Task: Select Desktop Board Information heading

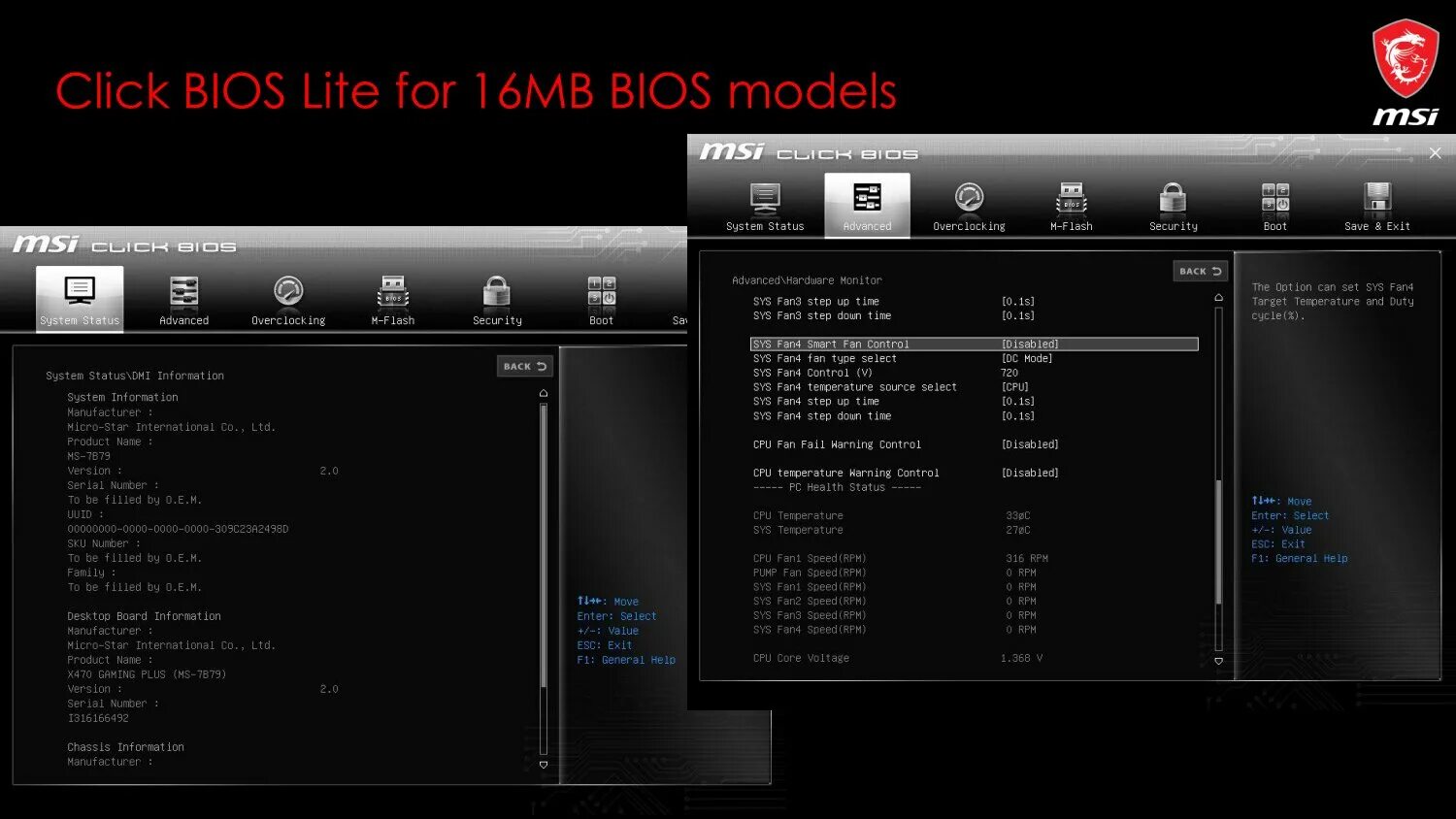Action: pos(144,616)
